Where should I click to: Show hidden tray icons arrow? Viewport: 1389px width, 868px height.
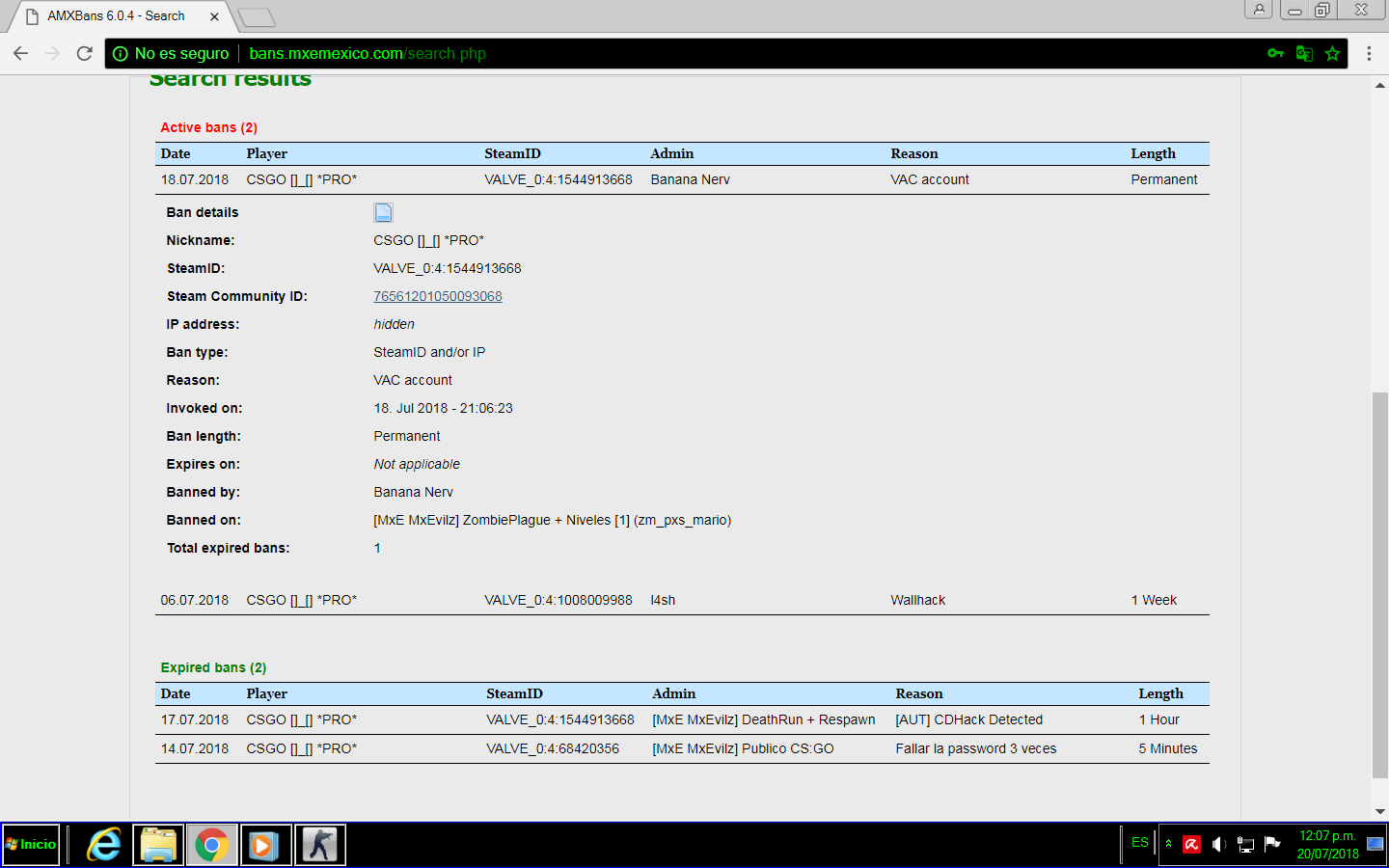coord(1168,844)
